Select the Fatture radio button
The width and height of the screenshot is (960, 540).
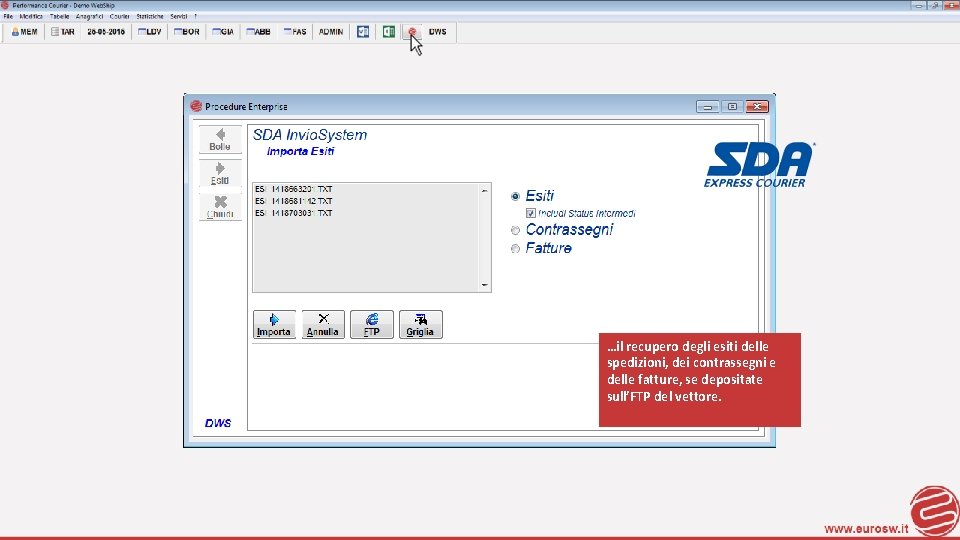tap(516, 249)
